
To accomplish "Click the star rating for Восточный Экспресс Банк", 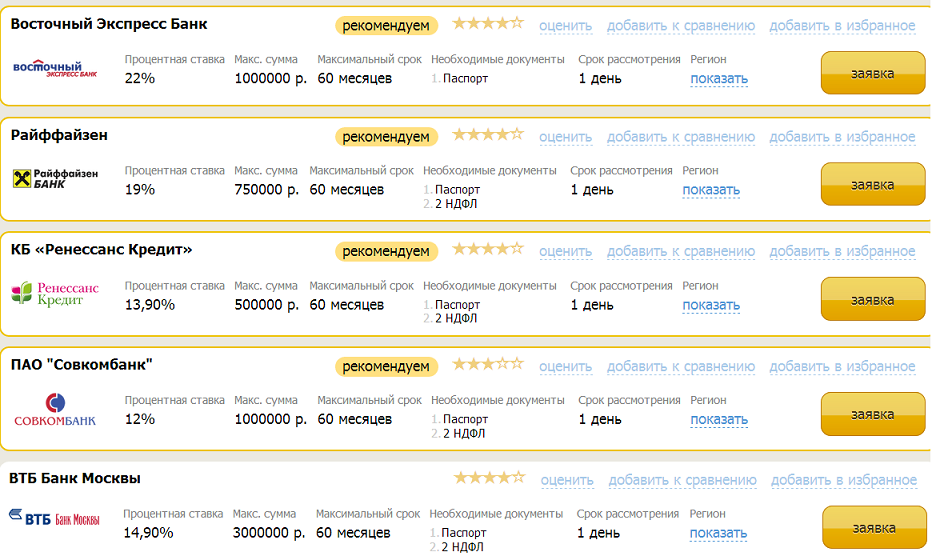I will pos(487,23).
